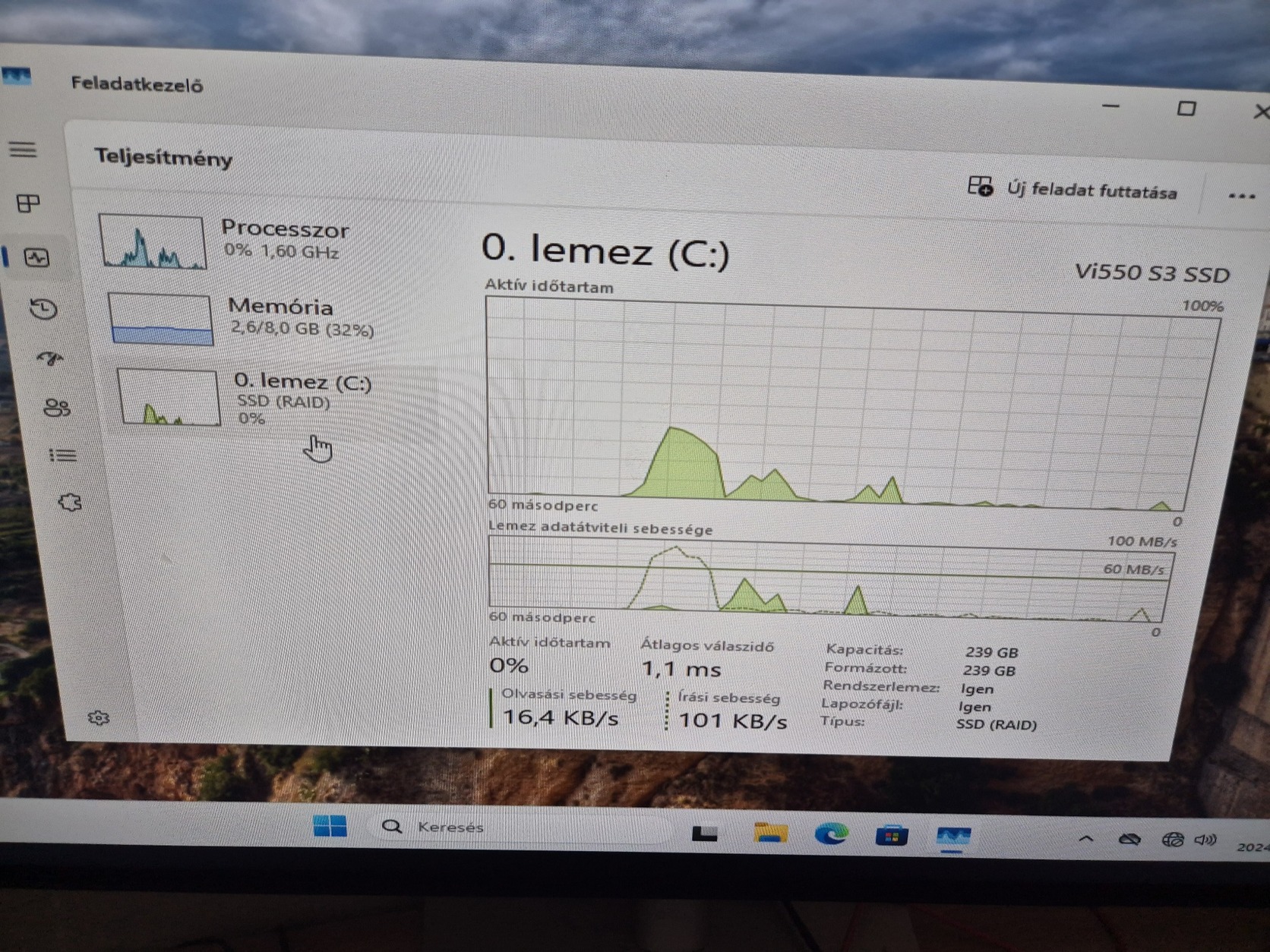Click the "0. lemez (C:)" main heading
Image resolution: width=1270 pixels, height=952 pixels.
pos(605,250)
